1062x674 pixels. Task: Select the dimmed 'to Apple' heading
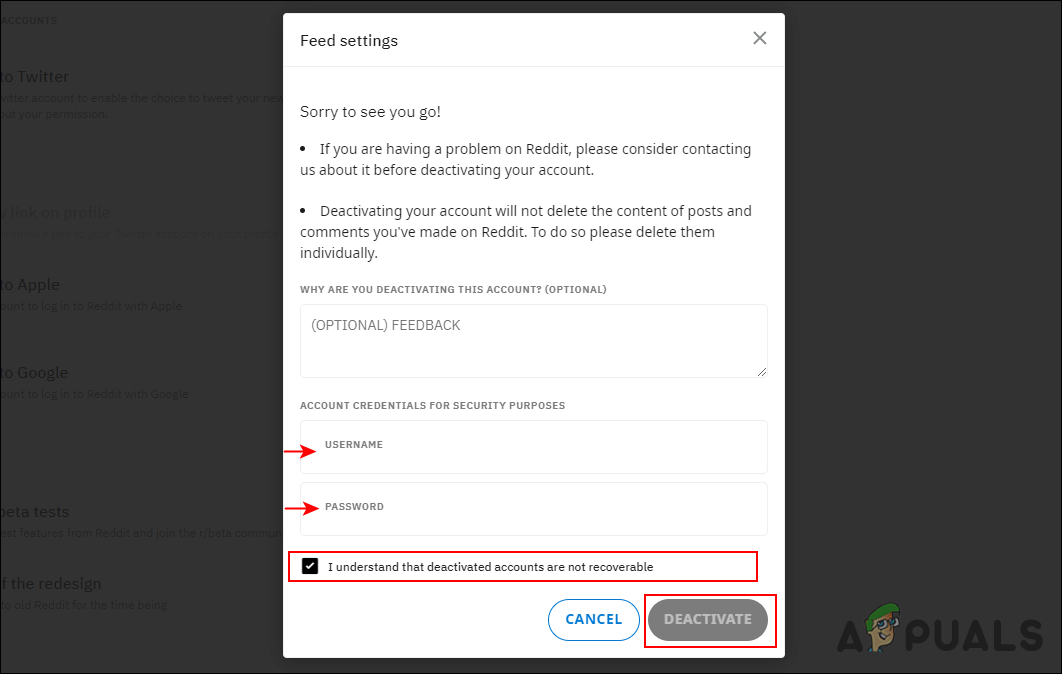pos(31,285)
